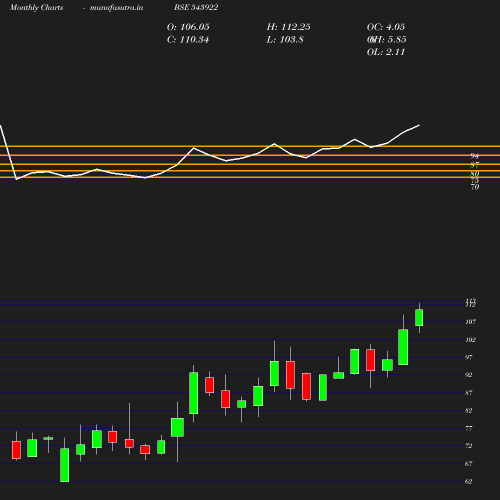The width and height of the screenshot is (500, 500).
Task: Click the "Monthly Charts" title text
Action: 36,7
